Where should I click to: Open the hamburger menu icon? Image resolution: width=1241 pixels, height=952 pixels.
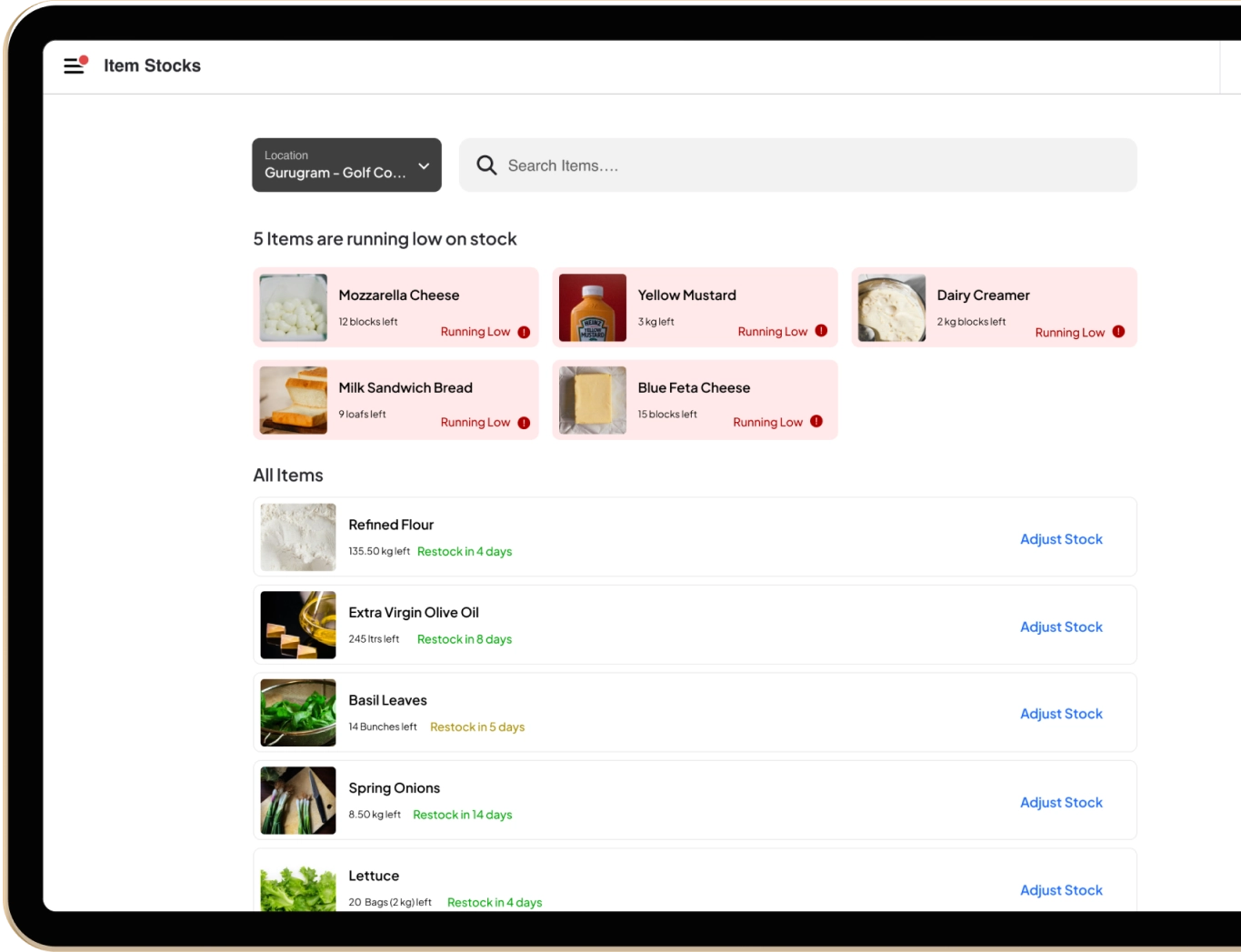[75, 65]
